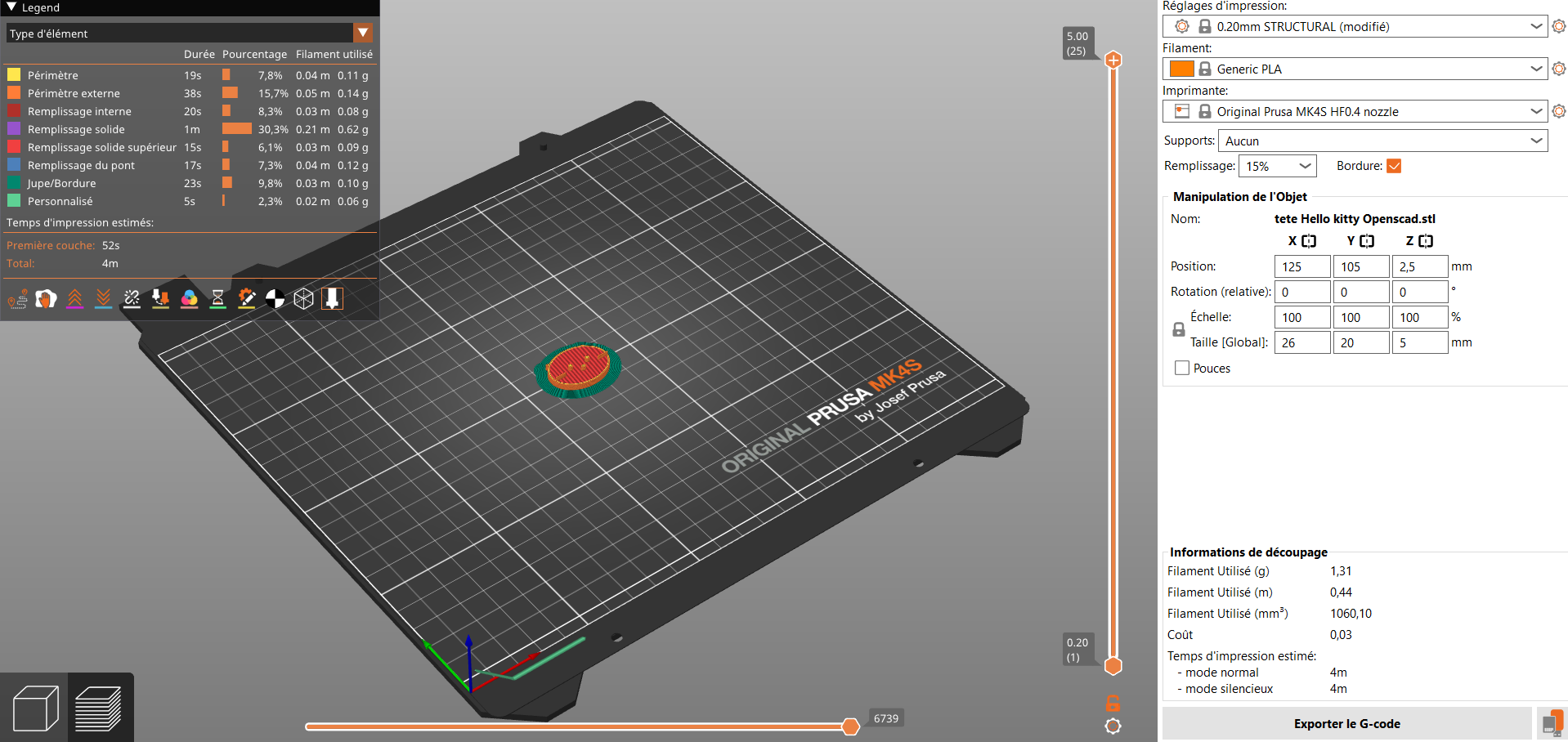Enable the Pouces checkbox

1182,369
